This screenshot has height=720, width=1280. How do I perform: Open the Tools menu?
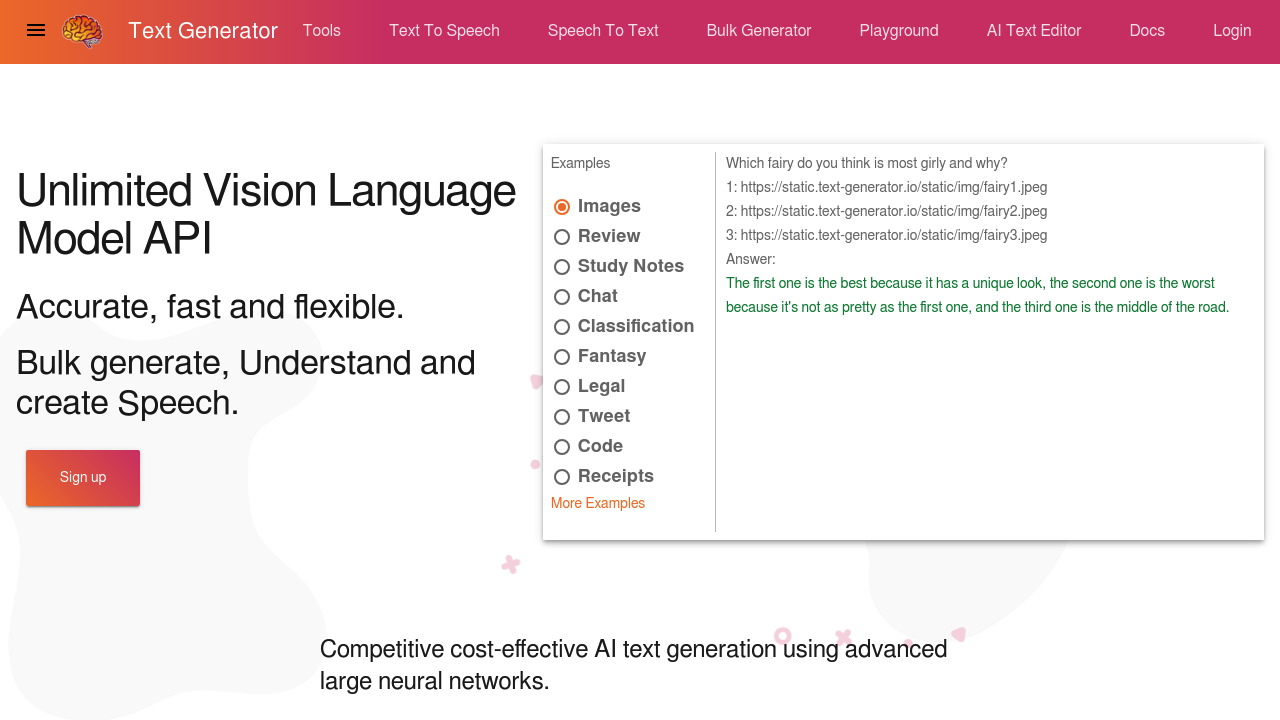pos(321,31)
